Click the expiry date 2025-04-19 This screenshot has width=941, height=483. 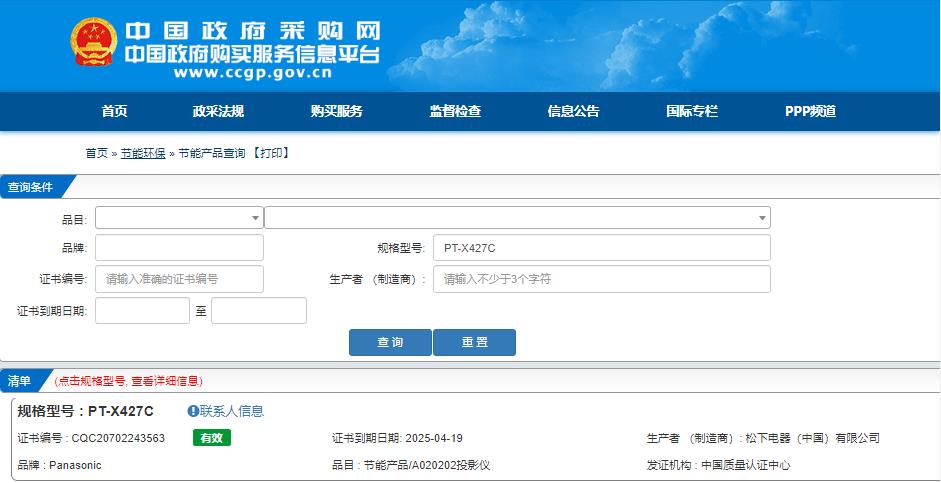point(434,438)
